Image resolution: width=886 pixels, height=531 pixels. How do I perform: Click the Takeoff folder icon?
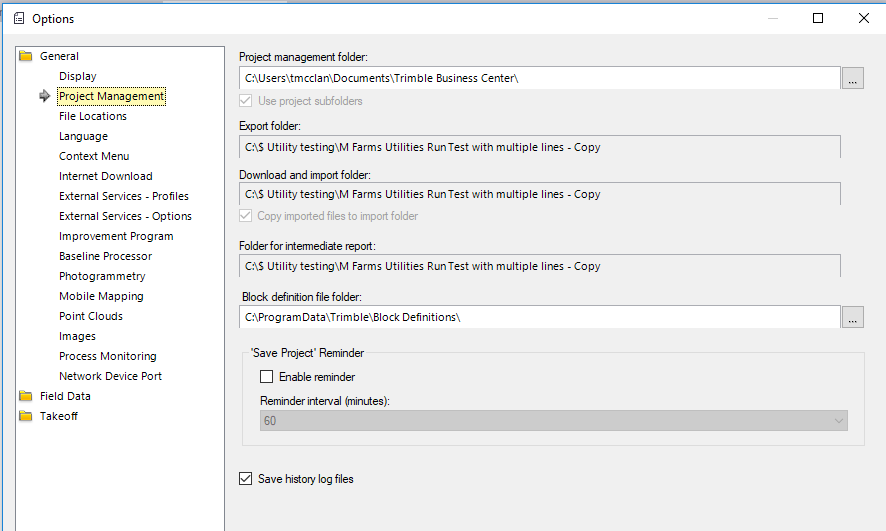pyautogui.click(x=26, y=416)
